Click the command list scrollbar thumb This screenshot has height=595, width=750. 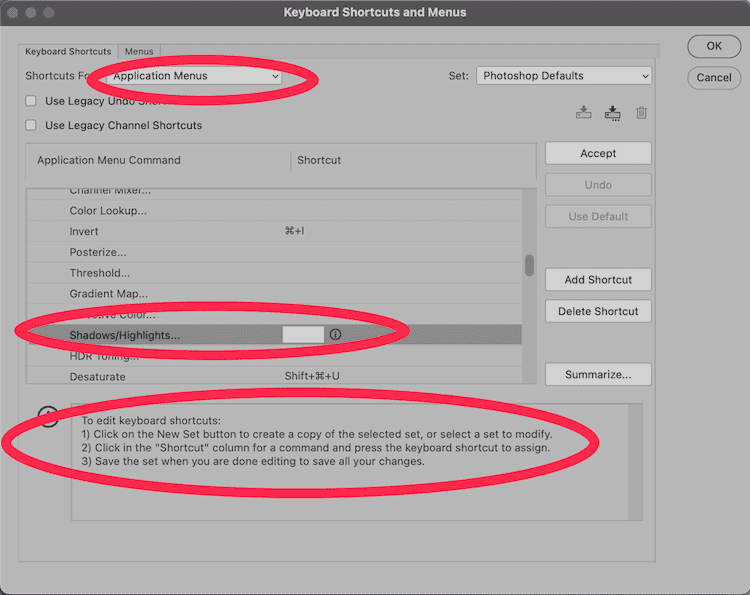(x=529, y=265)
